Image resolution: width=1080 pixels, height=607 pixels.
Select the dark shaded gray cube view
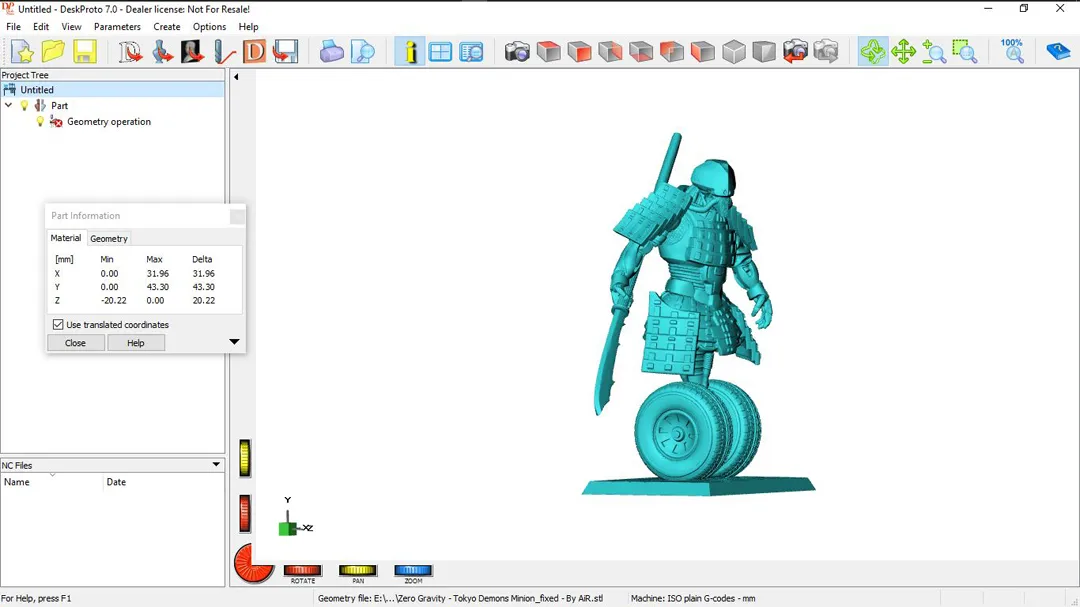coord(764,52)
